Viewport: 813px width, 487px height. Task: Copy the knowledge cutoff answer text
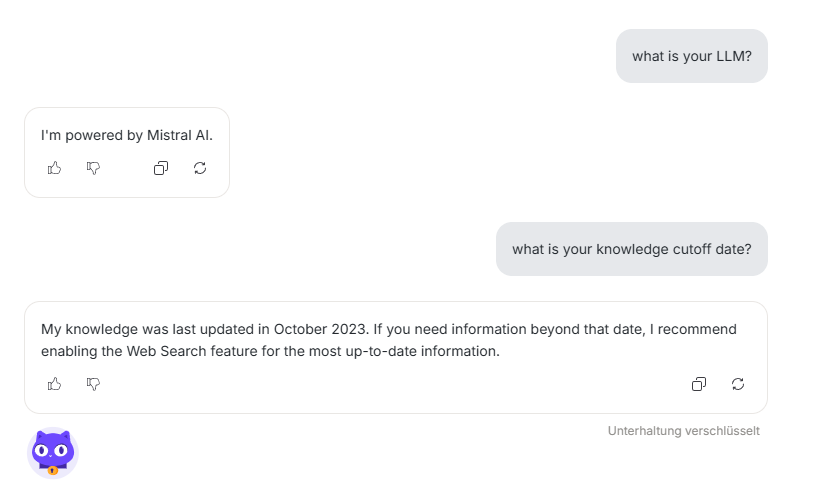click(699, 384)
